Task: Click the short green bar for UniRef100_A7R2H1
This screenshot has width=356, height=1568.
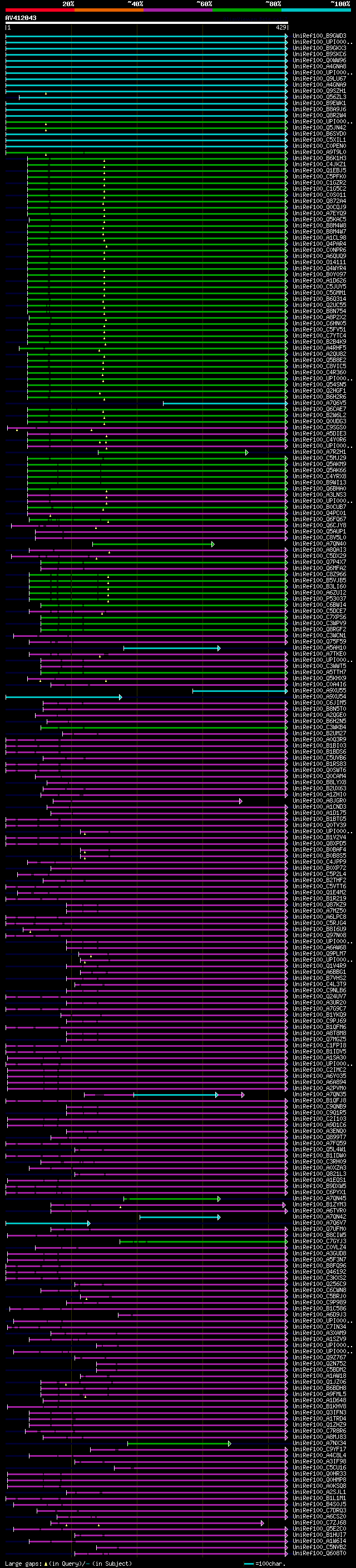Action: click(174, 452)
